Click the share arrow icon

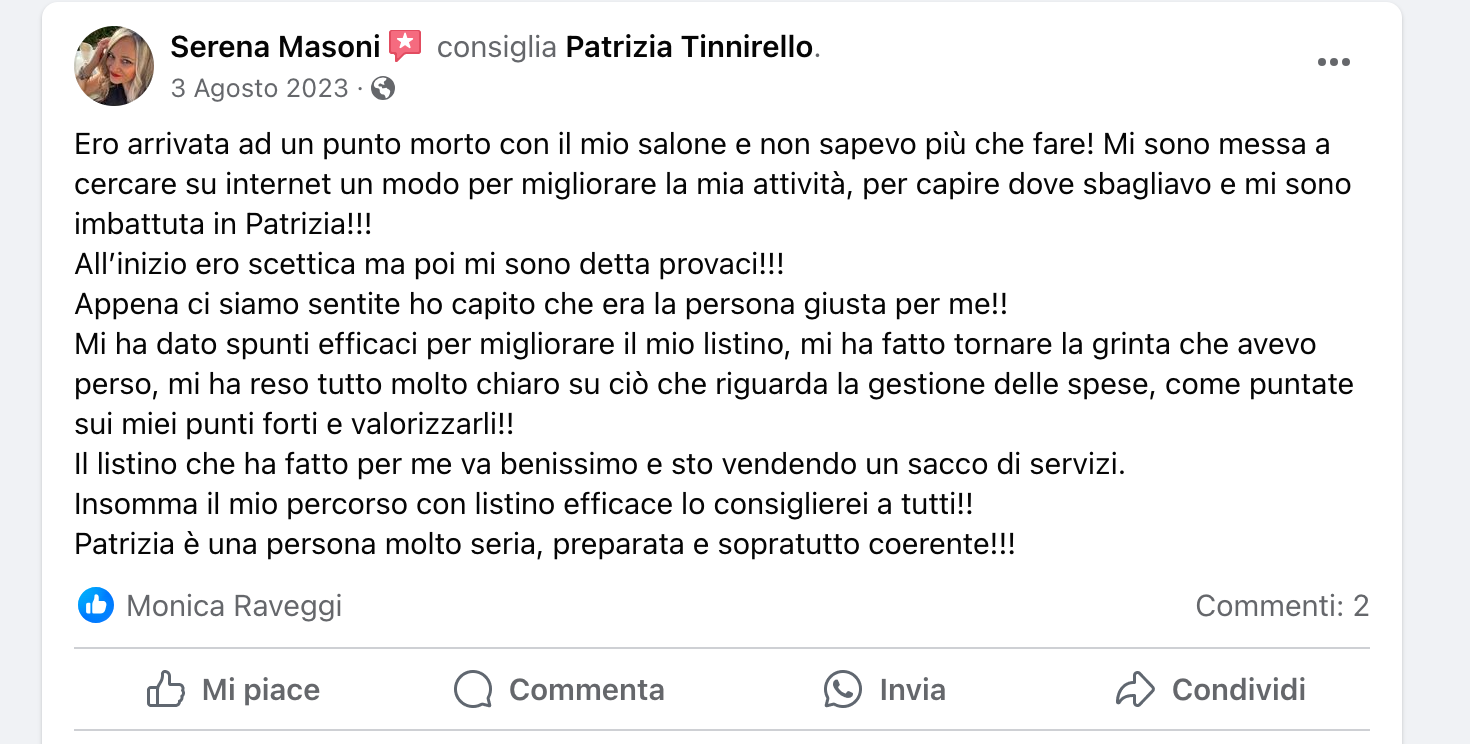[x=1136, y=689]
